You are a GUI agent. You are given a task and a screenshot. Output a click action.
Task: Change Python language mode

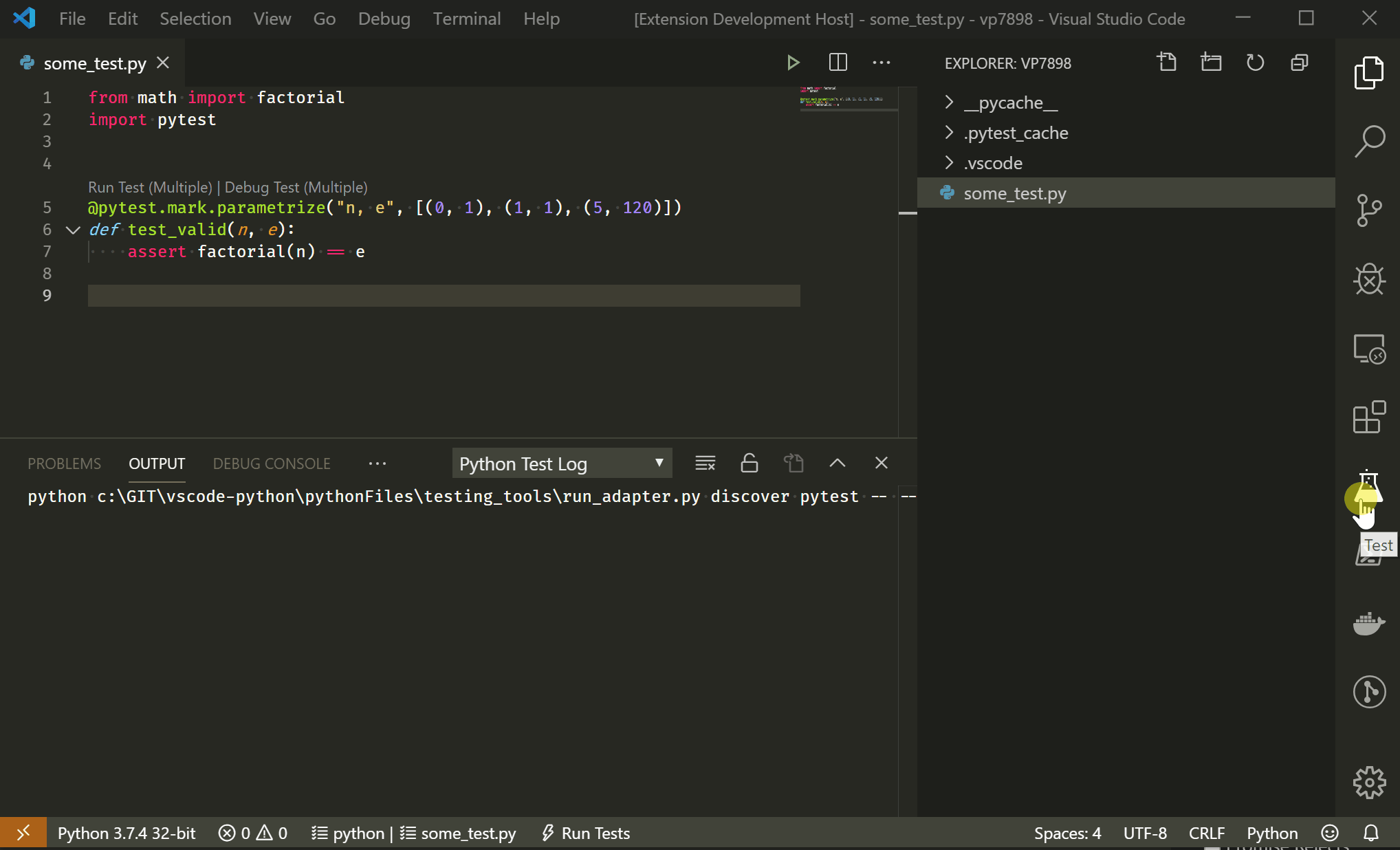1272,833
